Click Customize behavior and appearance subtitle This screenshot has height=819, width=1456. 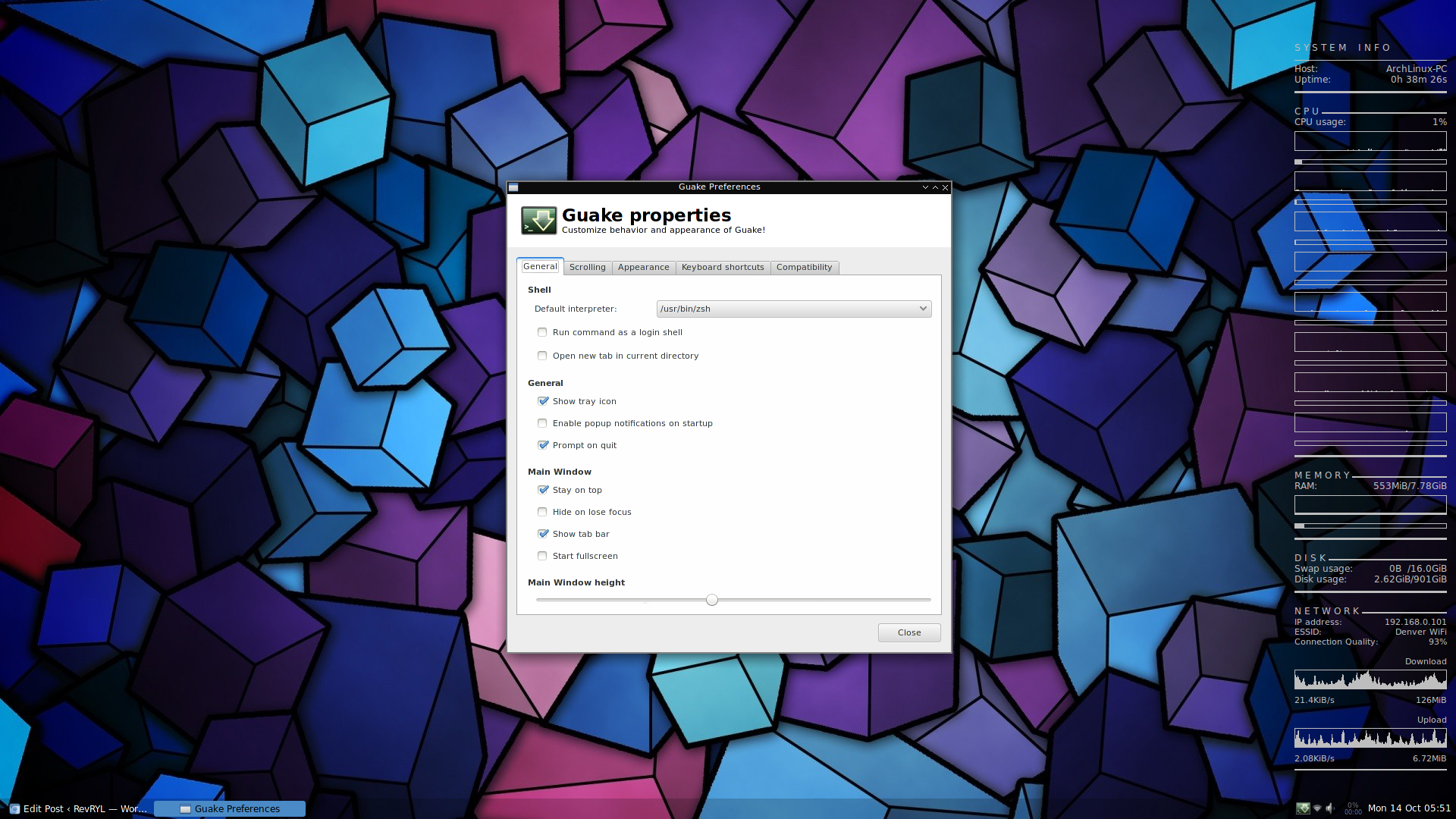point(663,230)
